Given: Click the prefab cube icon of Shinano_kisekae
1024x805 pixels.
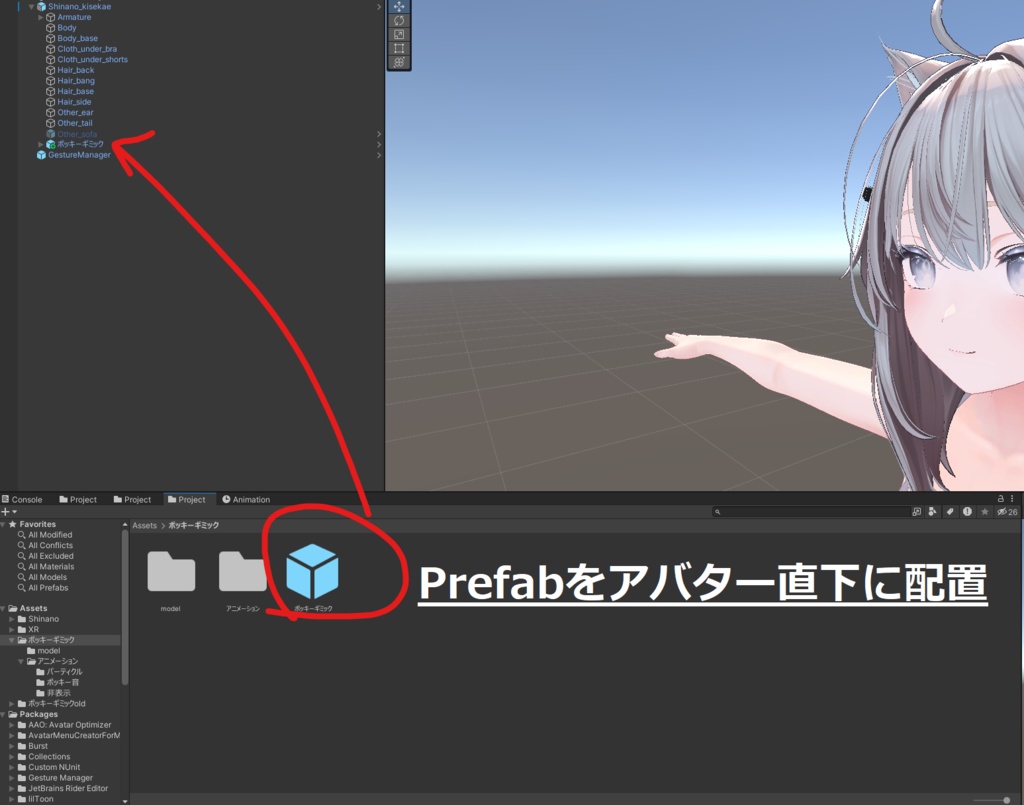Looking at the screenshot, I should (41, 7).
